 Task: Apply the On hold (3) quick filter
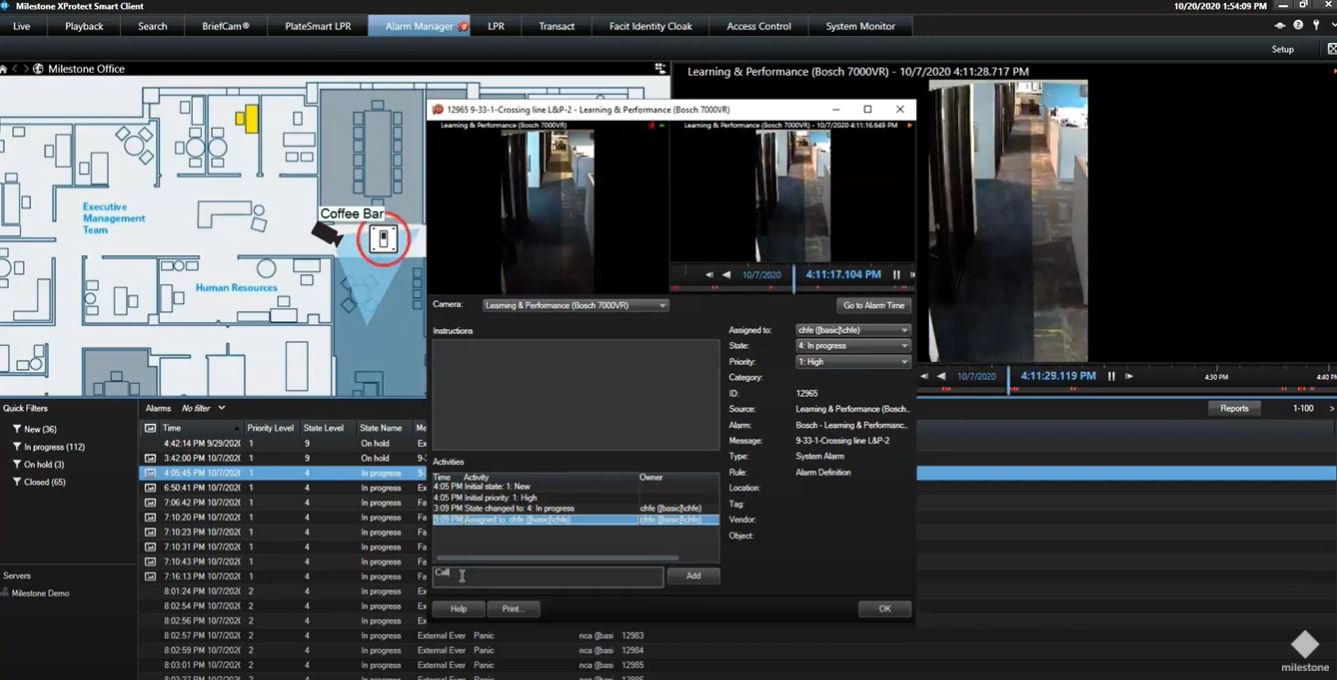point(44,465)
